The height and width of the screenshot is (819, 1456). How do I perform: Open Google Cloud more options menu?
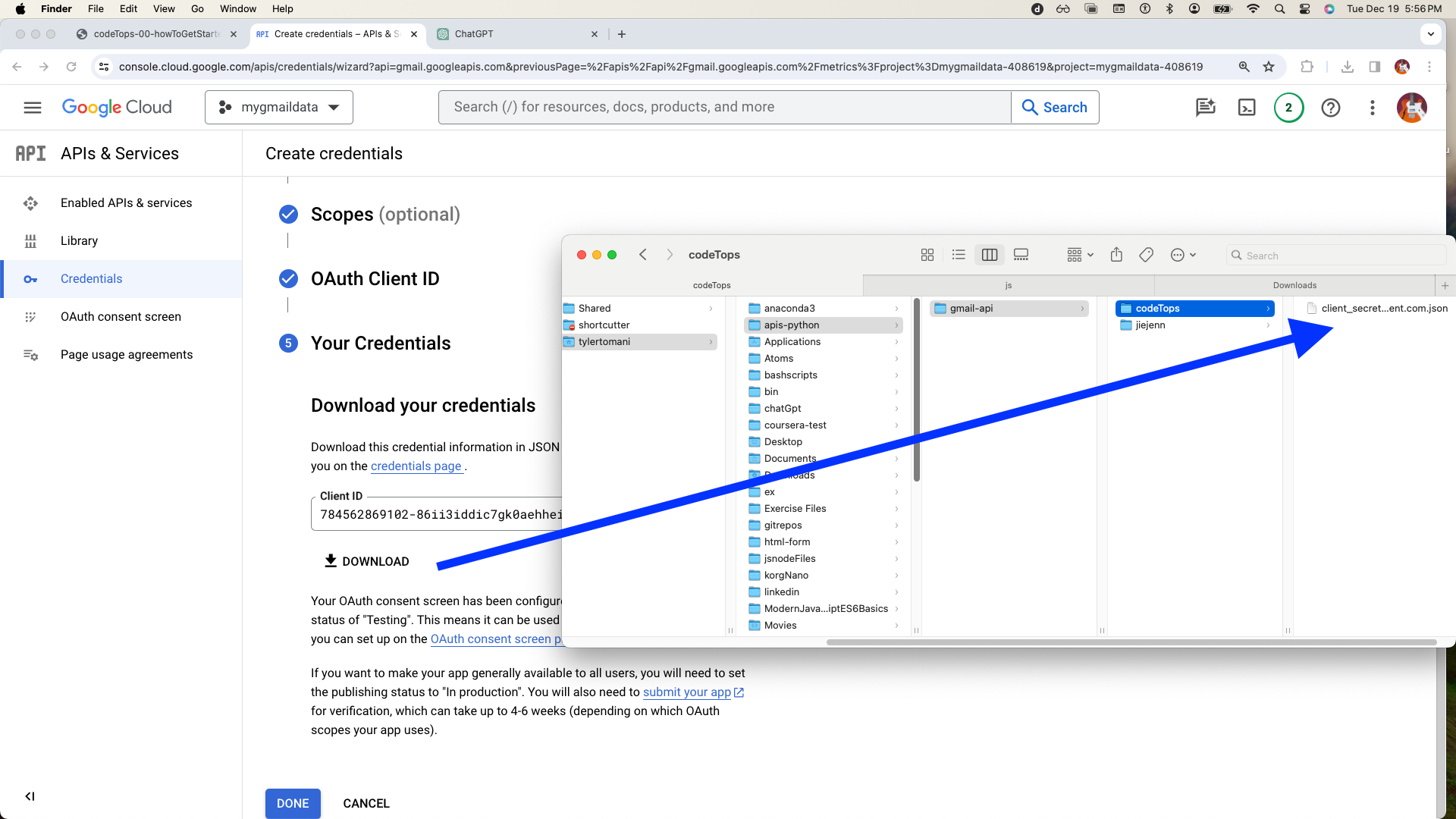1372,108
